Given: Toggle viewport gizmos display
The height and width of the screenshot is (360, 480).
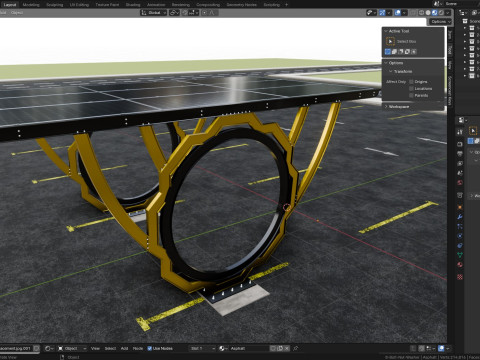Looking at the screenshot, I should [x=382, y=13].
